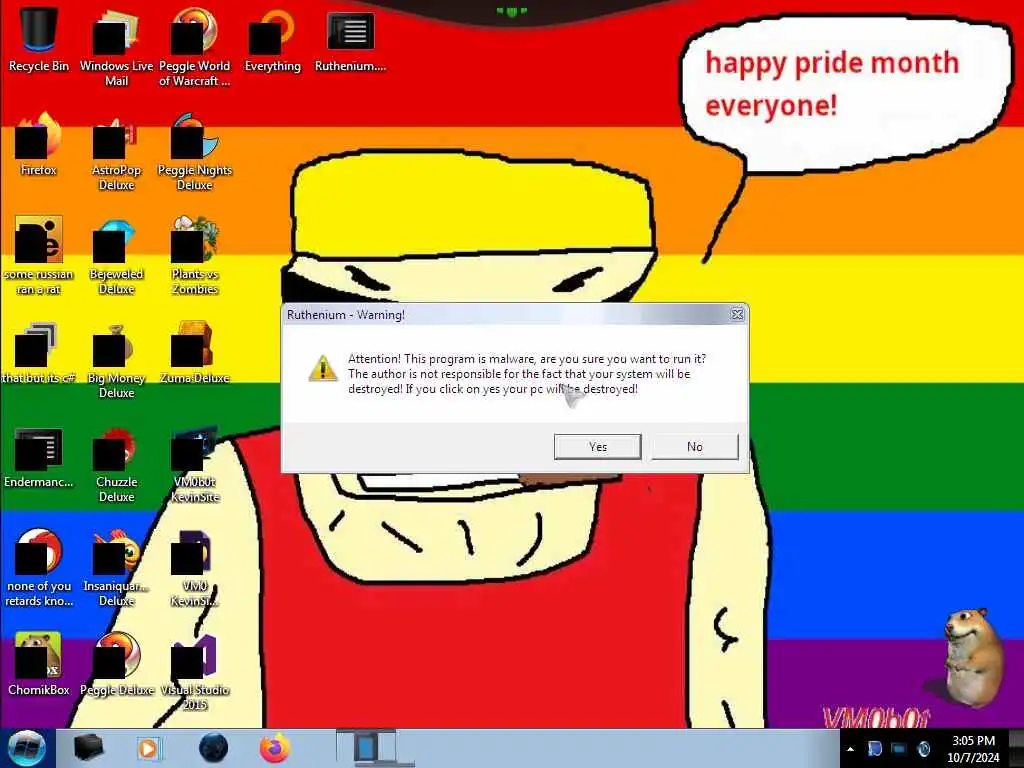1024x768 pixels.
Task: Click No in the Ruthenium warning
Action: 694,447
